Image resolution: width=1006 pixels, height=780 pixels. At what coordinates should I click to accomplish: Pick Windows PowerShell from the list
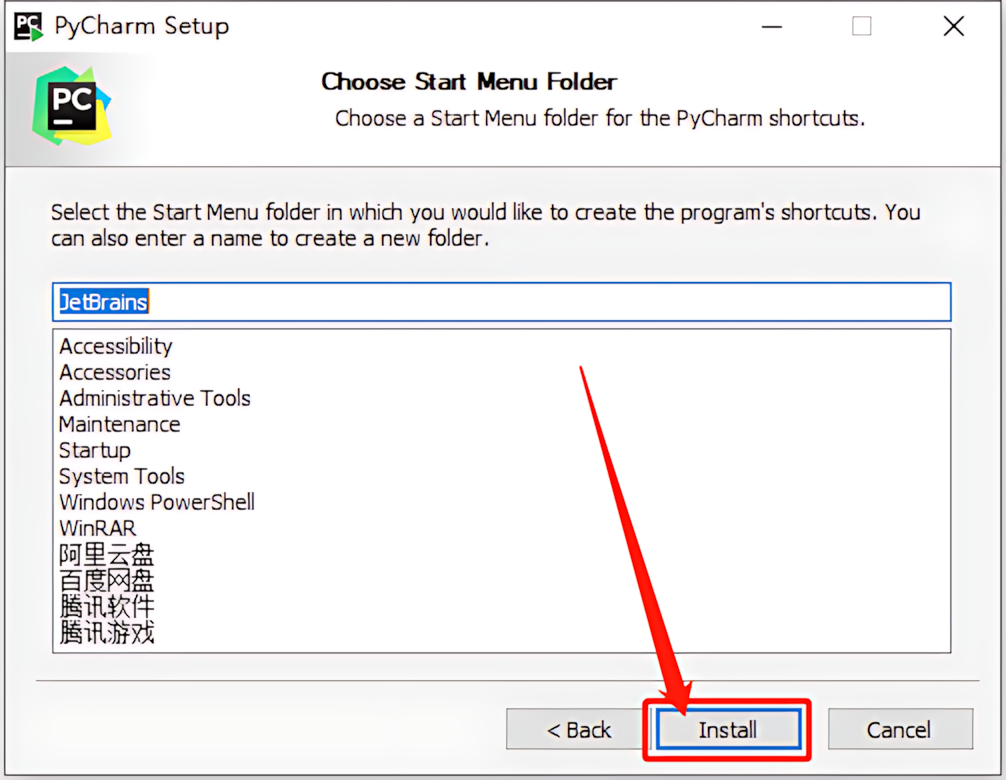(157, 502)
